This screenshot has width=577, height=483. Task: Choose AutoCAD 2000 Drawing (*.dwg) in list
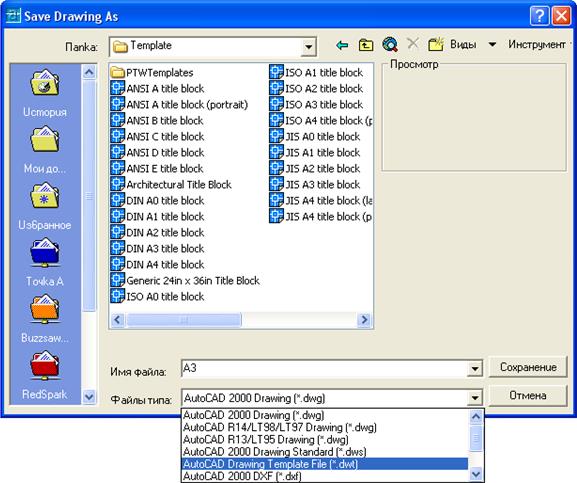pyautogui.click(x=325, y=415)
